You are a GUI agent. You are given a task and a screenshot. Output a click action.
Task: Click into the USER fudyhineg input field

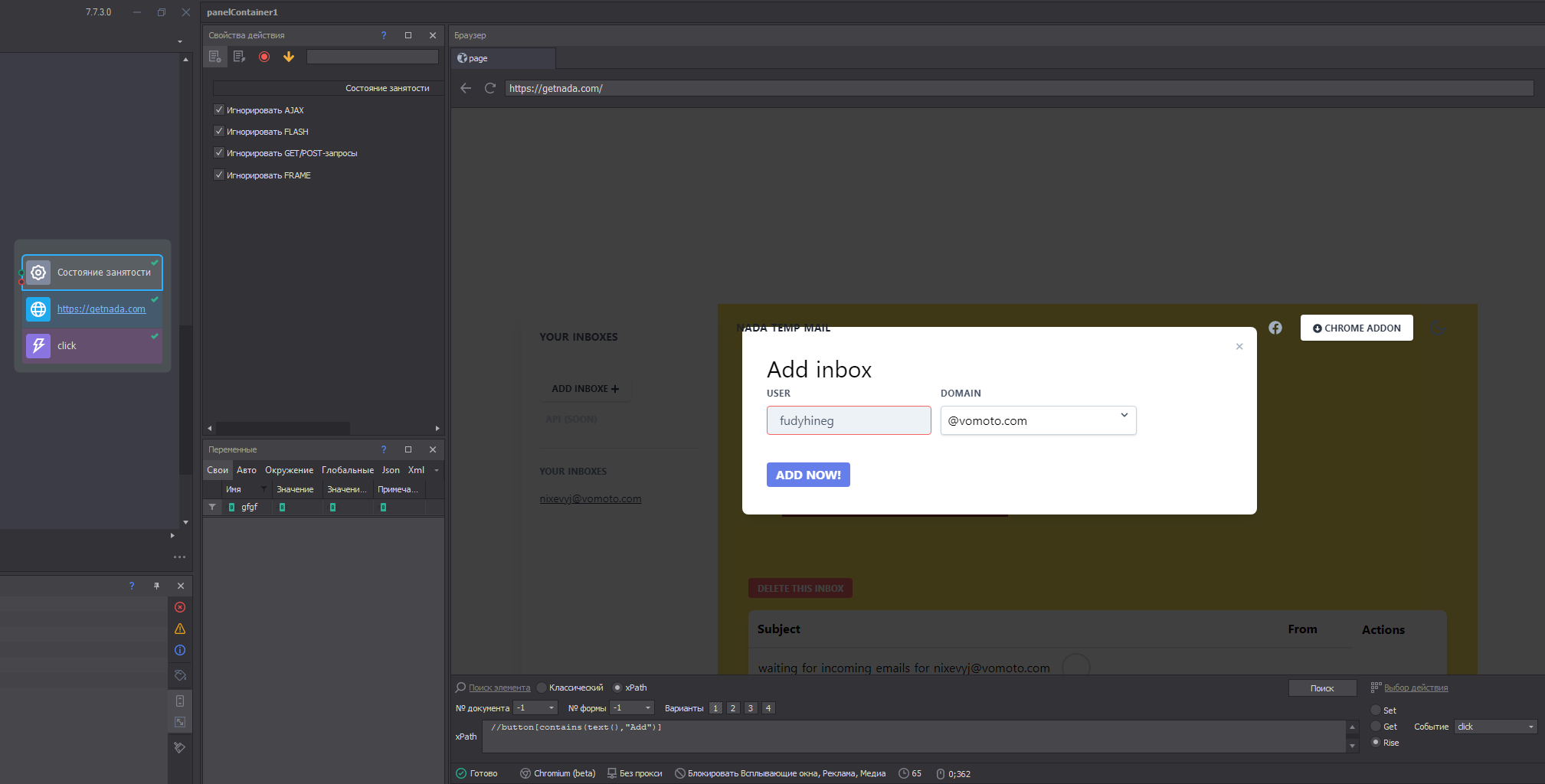click(x=849, y=420)
